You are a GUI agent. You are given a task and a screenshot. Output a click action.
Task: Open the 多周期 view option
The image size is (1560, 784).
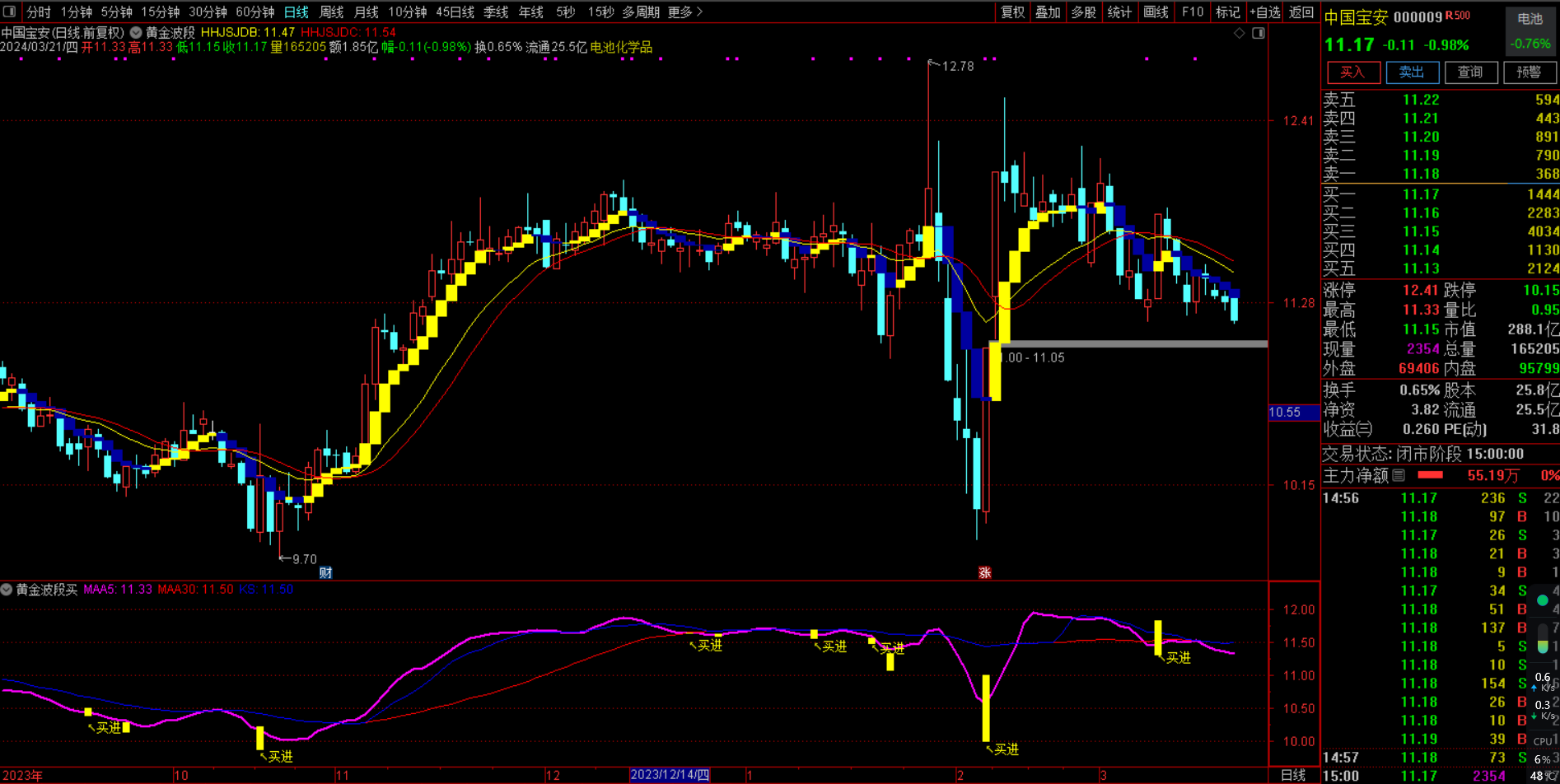click(641, 12)
